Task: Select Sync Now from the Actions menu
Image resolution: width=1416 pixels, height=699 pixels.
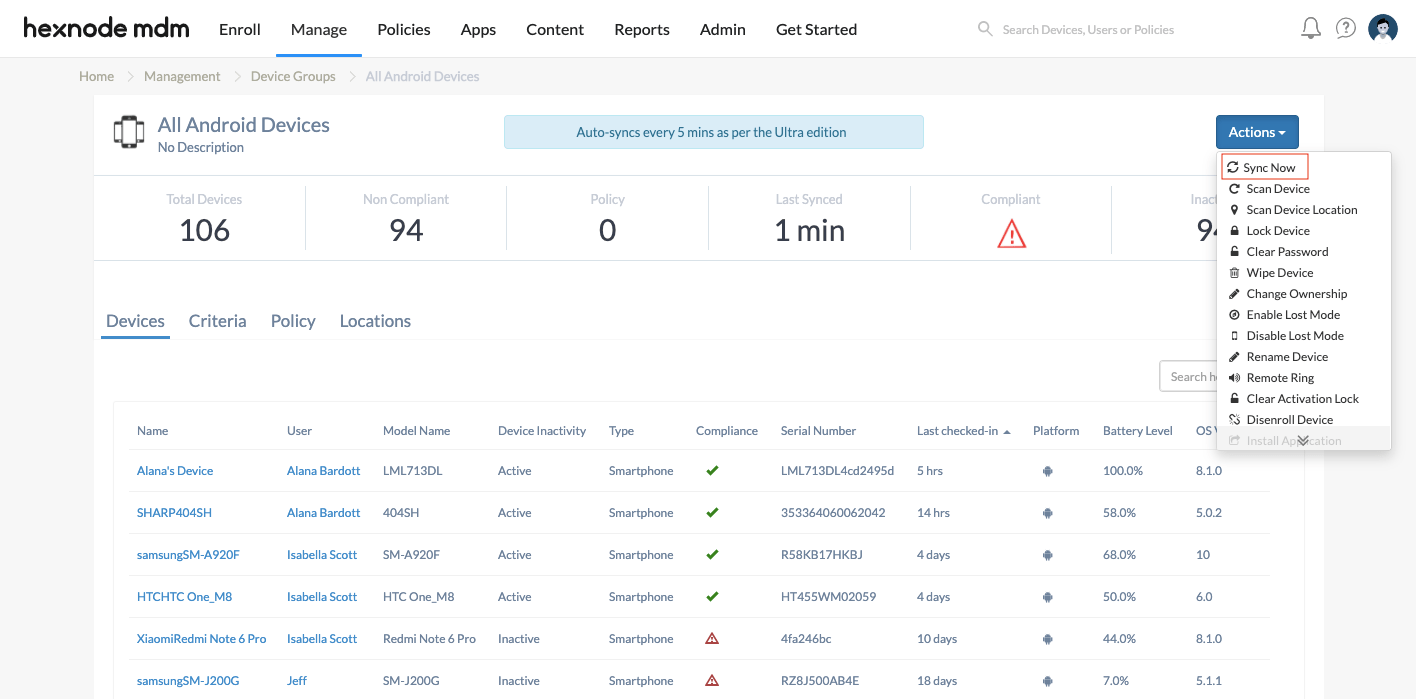Action: (x=1264, y=167)
